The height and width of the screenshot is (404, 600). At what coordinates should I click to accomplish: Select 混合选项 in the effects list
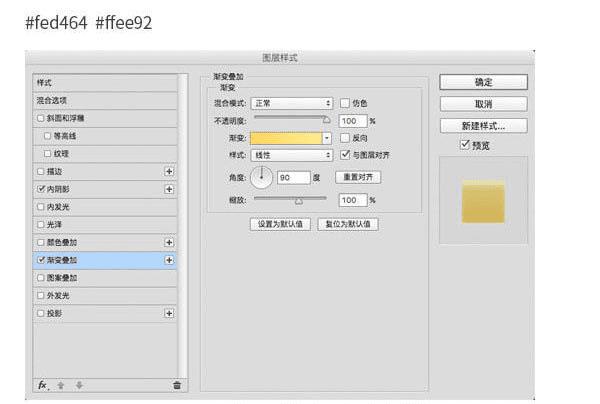pyautogui.click(x=105, y=100)
